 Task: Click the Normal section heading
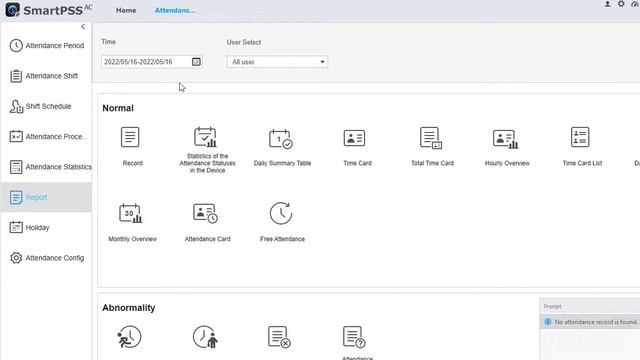tap(118, 108)
